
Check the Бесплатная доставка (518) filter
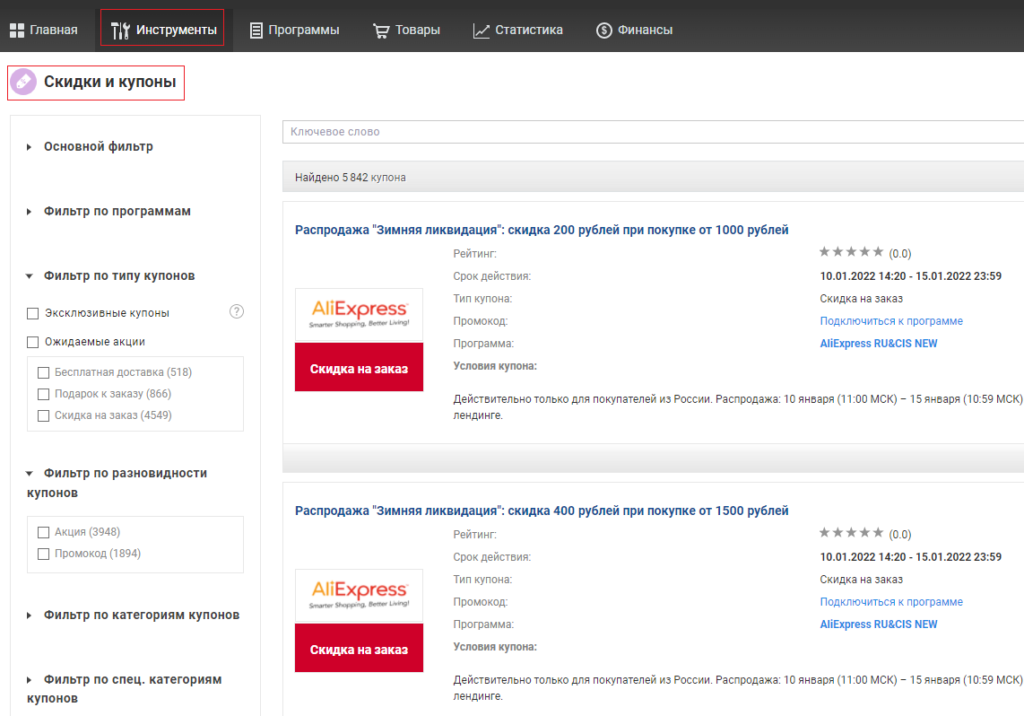[x=44, y=372]
